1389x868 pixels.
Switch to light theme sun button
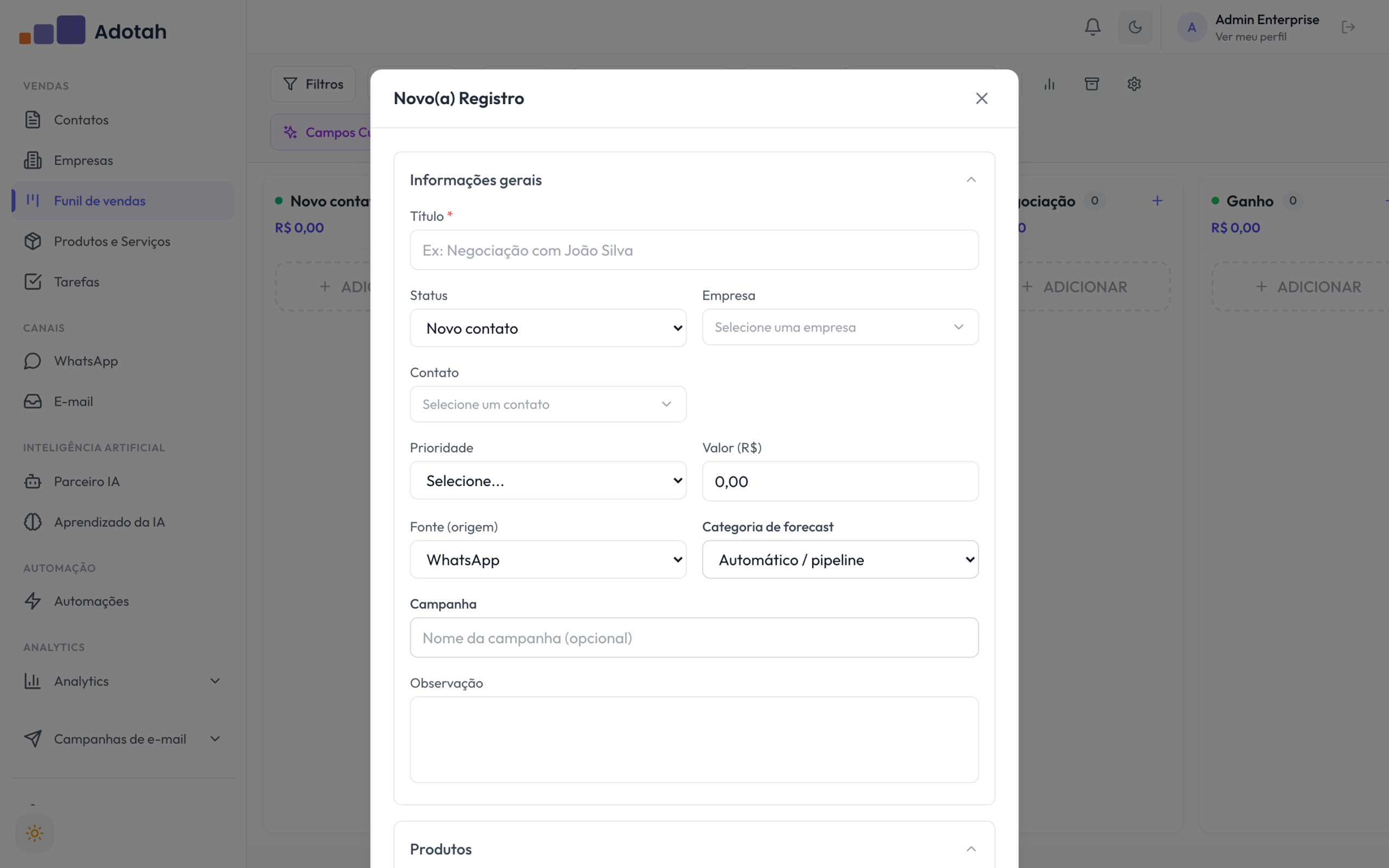(x=34, y=833)
